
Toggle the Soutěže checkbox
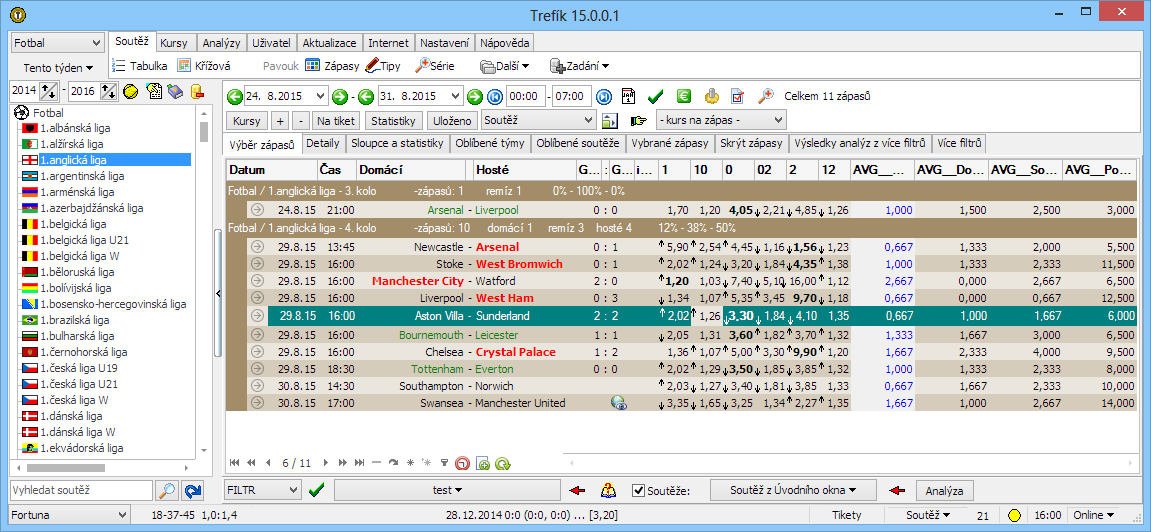pos(639,490)
